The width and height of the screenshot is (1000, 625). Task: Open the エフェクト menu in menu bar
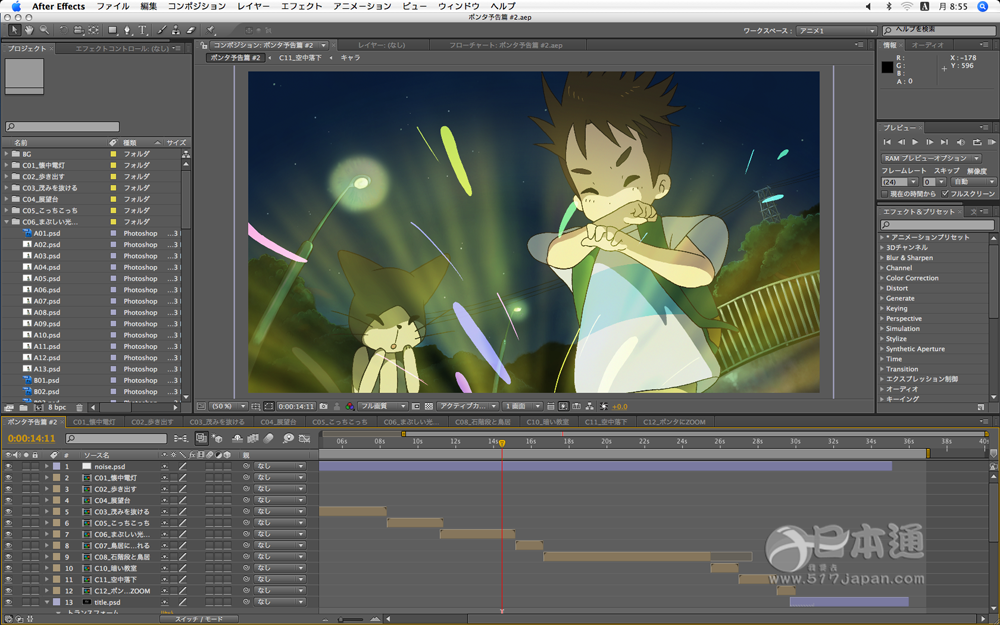click(301, 6)
